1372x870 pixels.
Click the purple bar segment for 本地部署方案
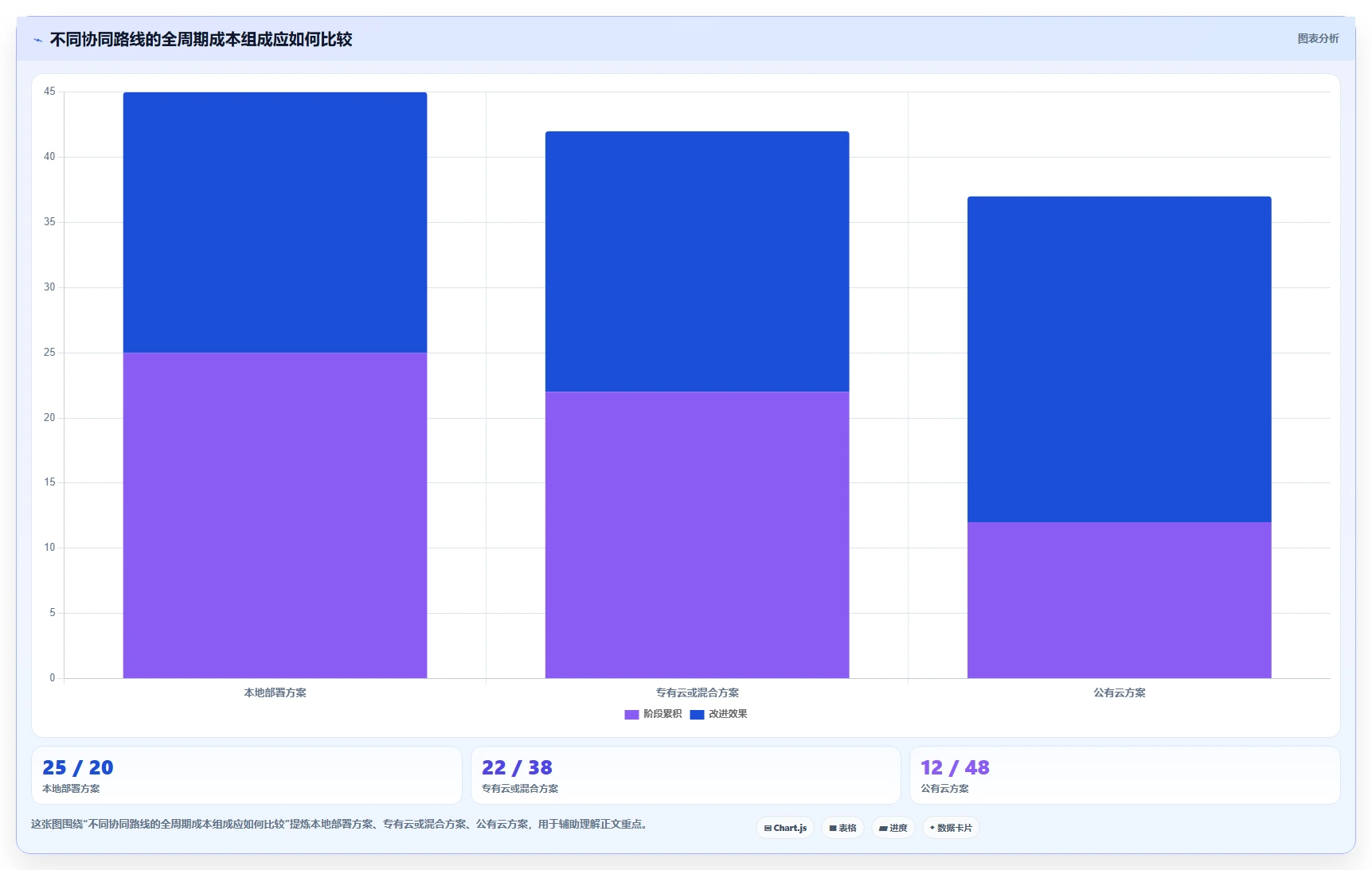(x=275, y=515)
